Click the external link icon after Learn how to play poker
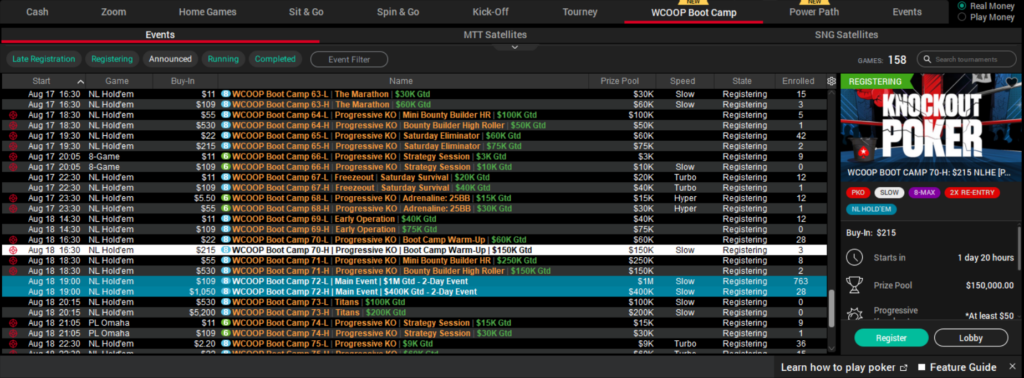Viewport: 1024px width, 378px height. click(x=904, y=368)
